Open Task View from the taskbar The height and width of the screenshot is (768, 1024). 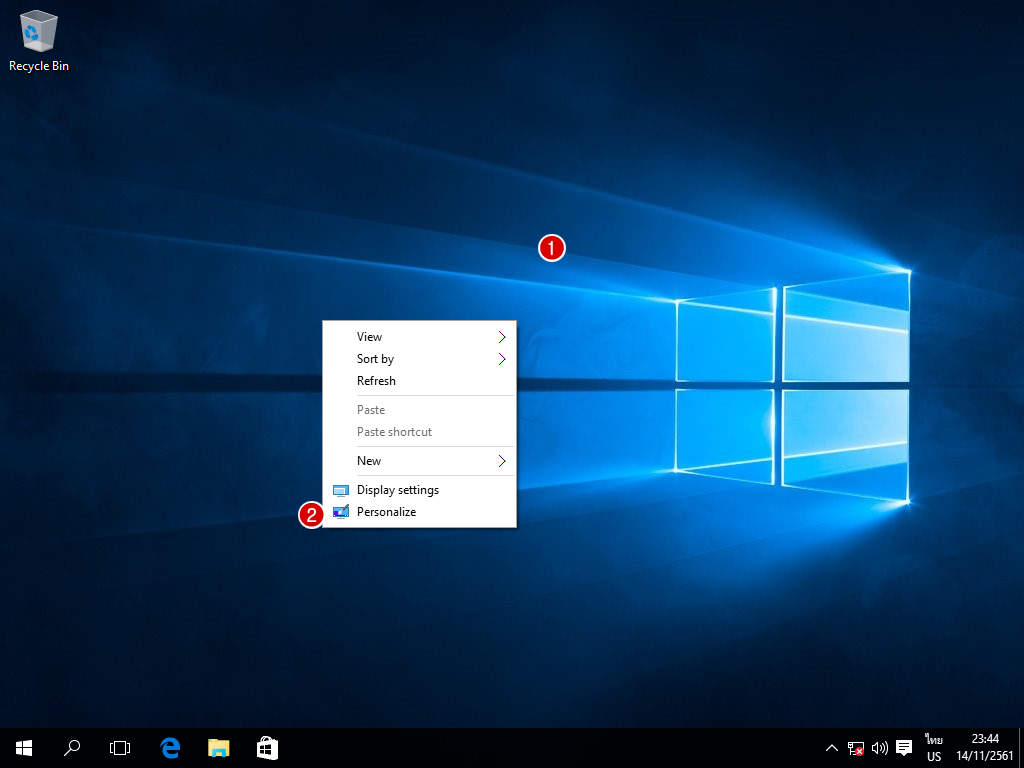point(120,747)
